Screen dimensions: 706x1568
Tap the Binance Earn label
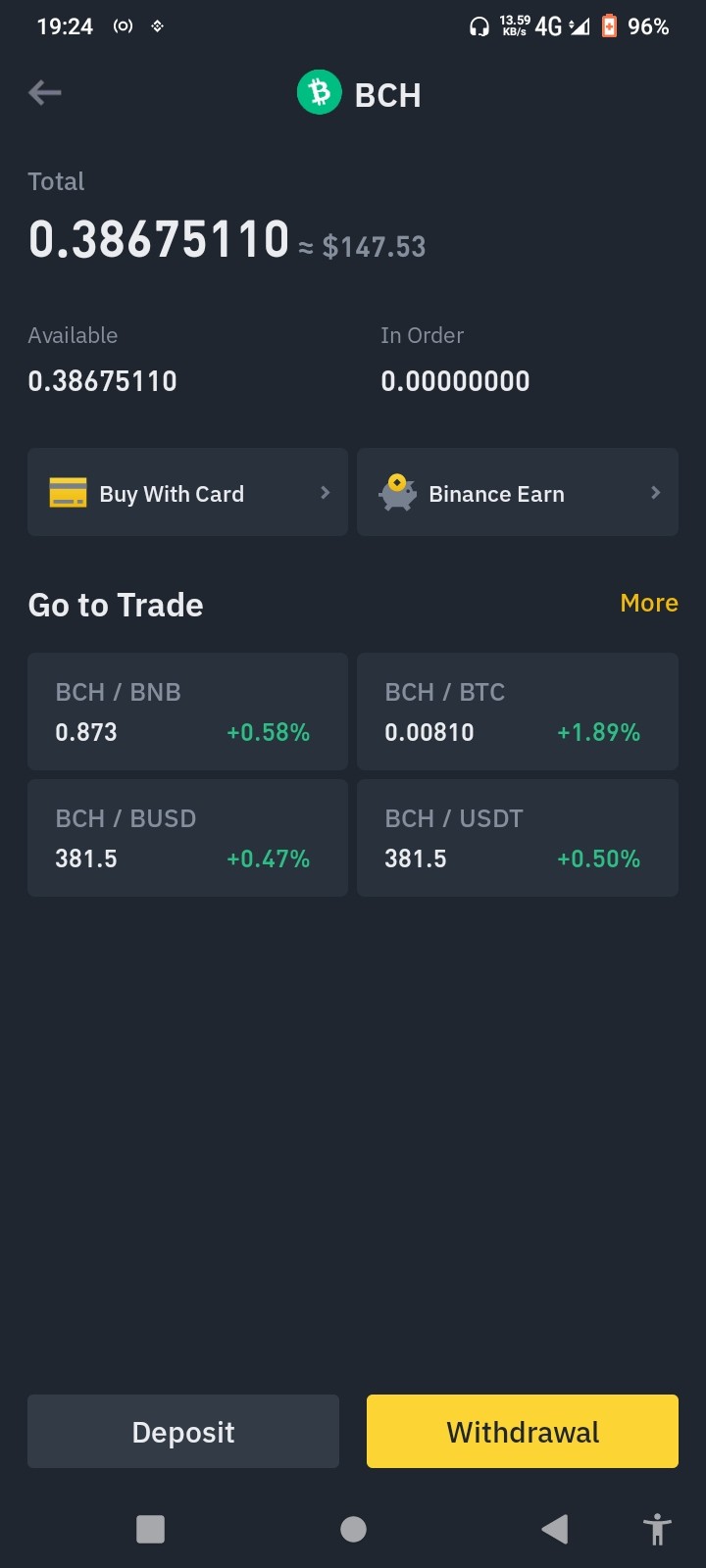pos(496,494)
